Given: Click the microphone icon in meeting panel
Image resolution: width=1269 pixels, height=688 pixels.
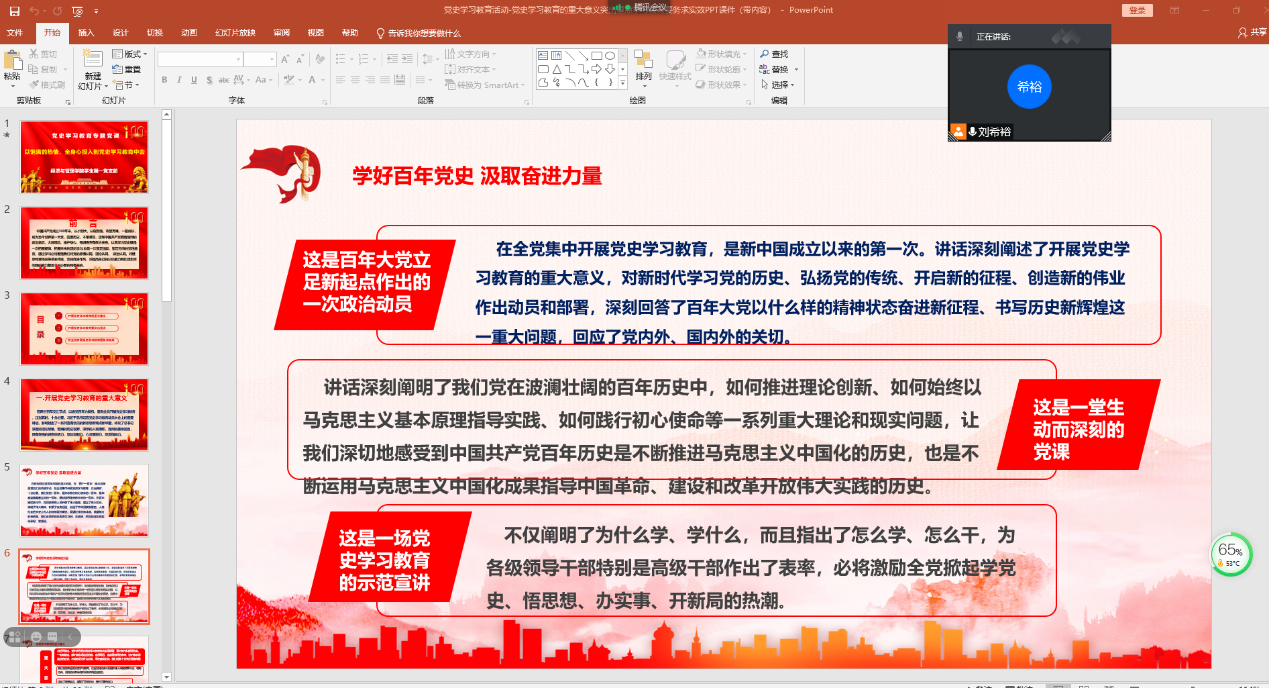Looking at the screenshot, I should tap(960, 36).
